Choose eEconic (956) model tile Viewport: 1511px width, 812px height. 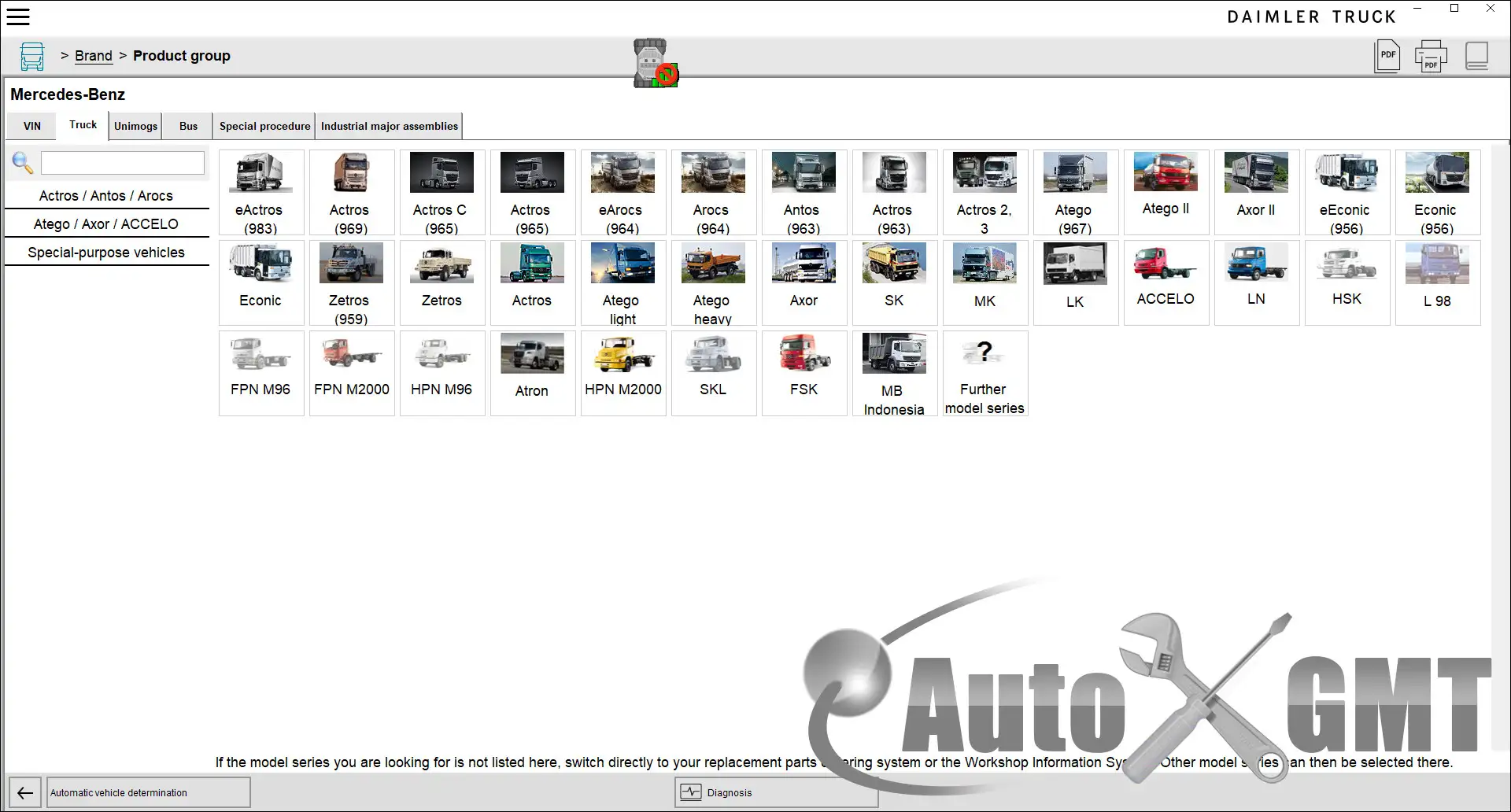[x=1347, y=193]
